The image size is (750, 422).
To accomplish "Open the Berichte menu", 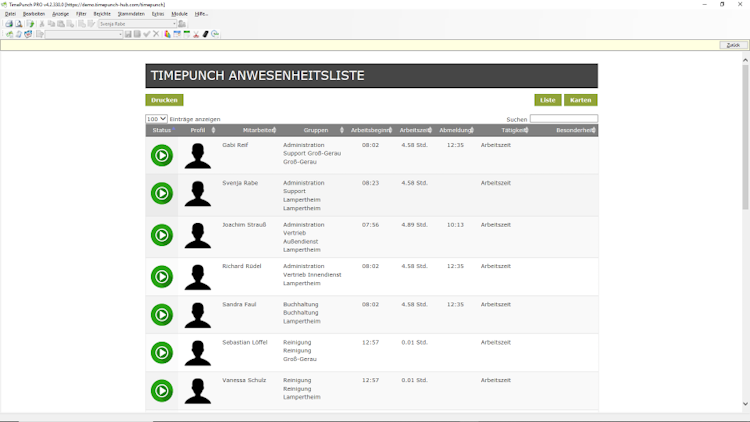I will point(102,14).
